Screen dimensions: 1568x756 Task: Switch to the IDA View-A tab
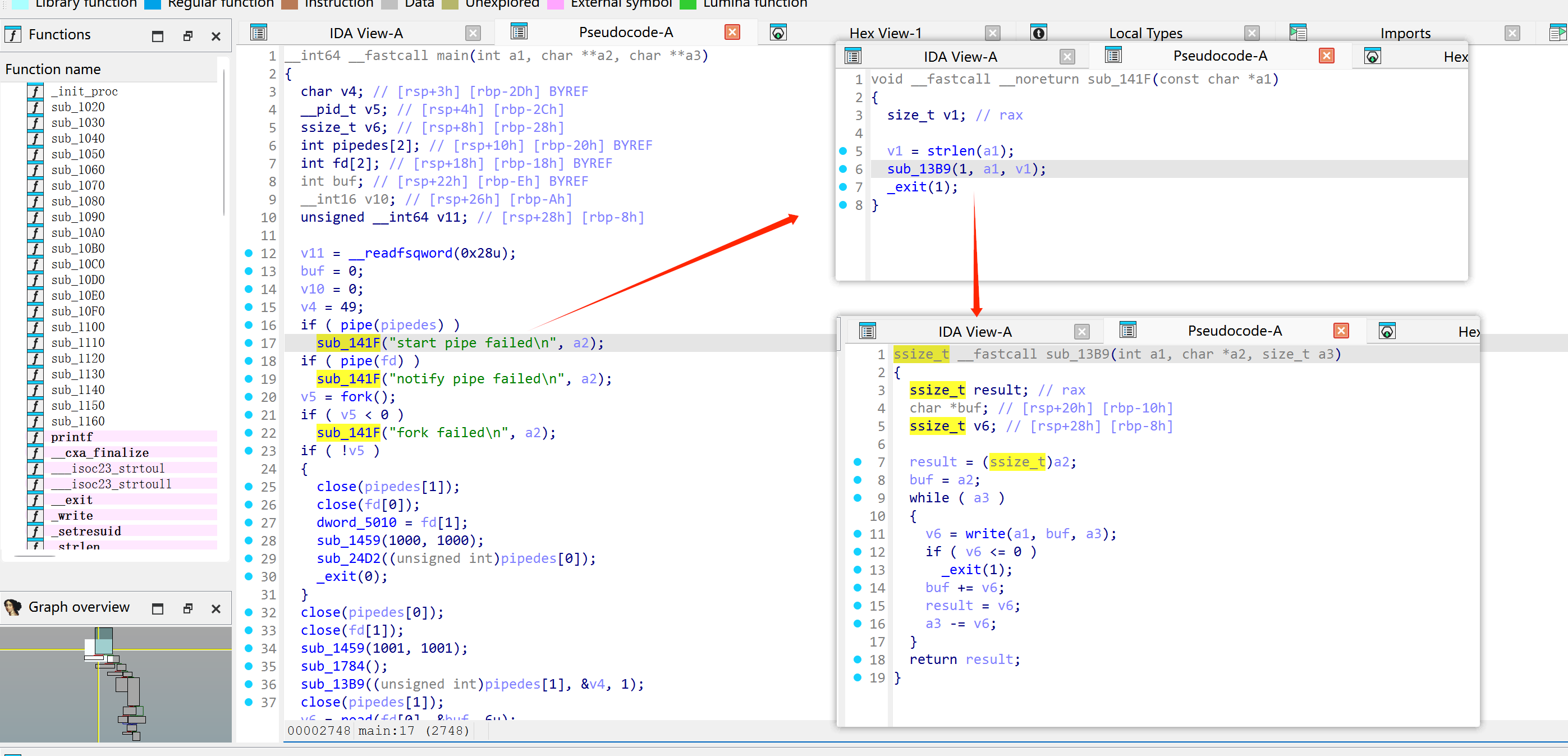pyautogui.click(x=366, y=33)
